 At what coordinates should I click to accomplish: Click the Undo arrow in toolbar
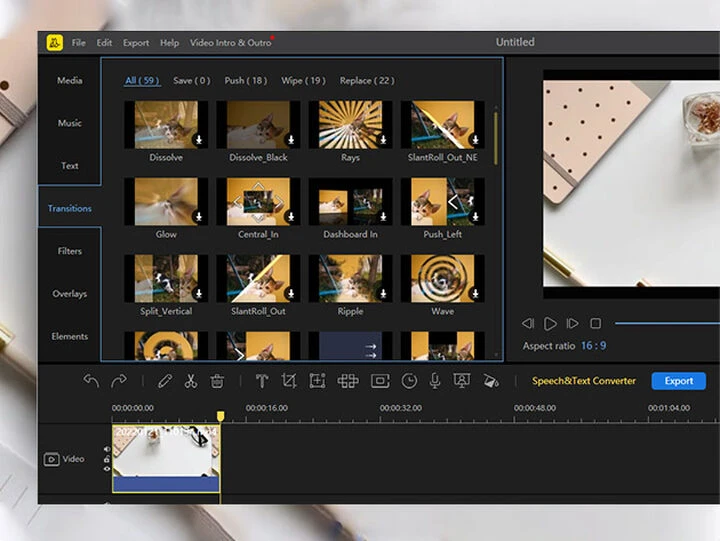coord(91,381)
